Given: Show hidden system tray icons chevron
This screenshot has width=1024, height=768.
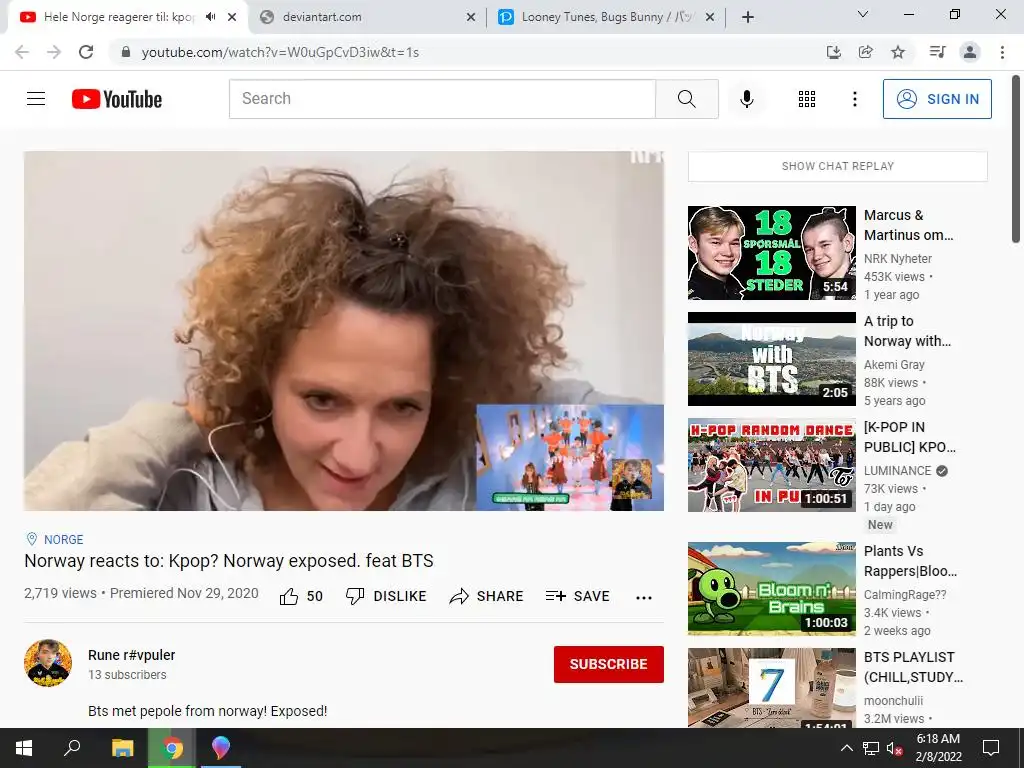Looking at the screenshot, I should [x=846, y=748].
